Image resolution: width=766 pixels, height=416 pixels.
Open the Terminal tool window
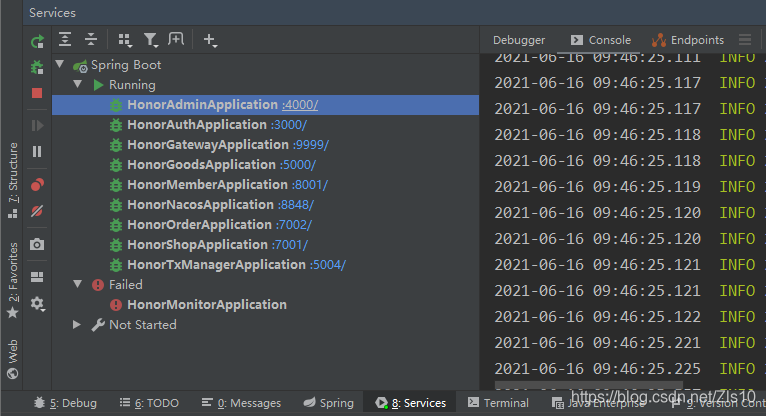tap(498, 403)
